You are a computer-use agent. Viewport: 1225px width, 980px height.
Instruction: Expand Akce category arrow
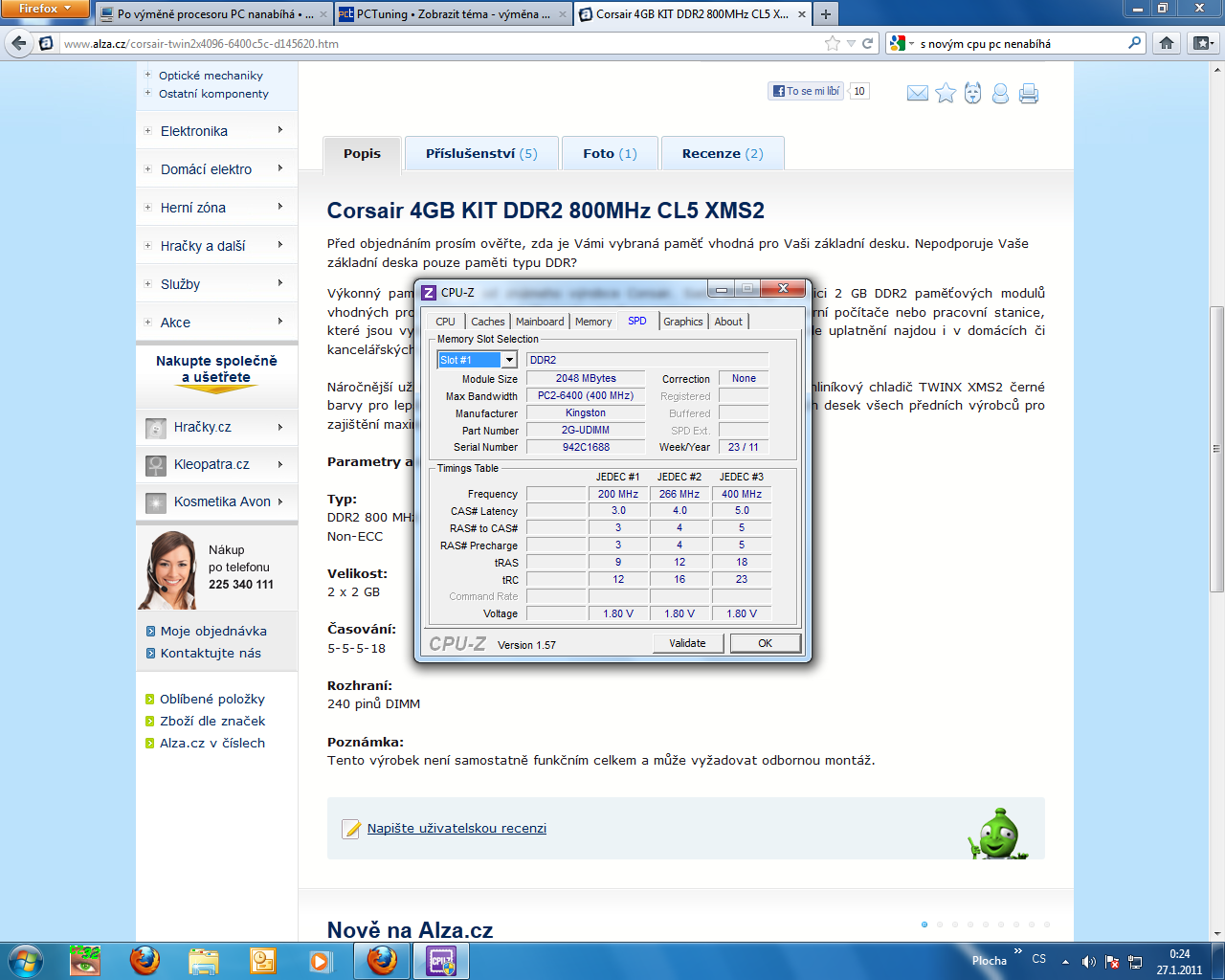pos(280,322)
